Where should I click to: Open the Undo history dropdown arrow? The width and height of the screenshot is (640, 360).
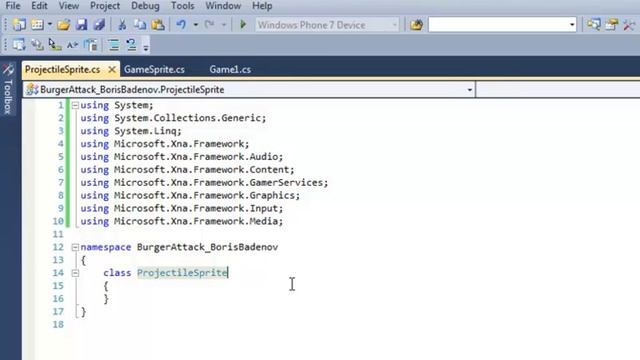tap(196, 25)
